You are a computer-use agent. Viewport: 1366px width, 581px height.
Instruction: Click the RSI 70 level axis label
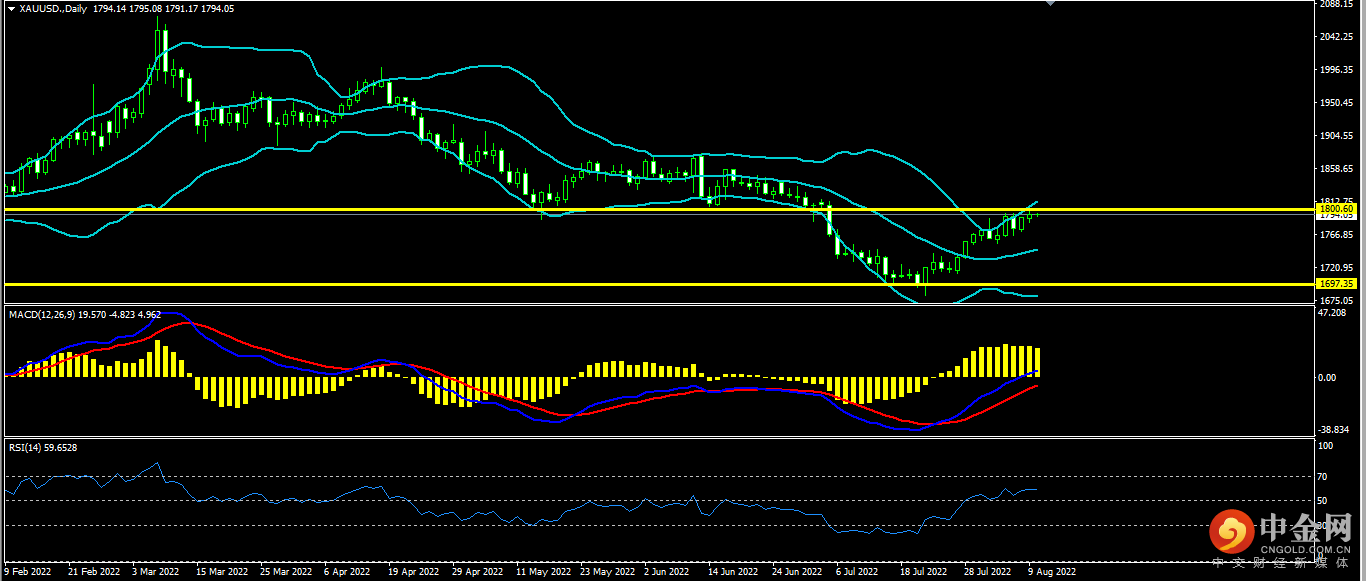click(x=1326, y=476)
